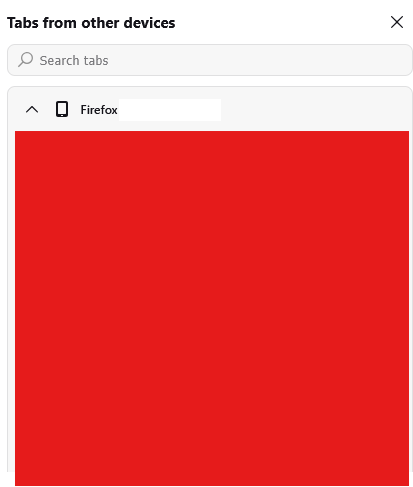Screen dimensions: 413x487
Task: Click the center of the red rectangle
Action: pos(212,308)
